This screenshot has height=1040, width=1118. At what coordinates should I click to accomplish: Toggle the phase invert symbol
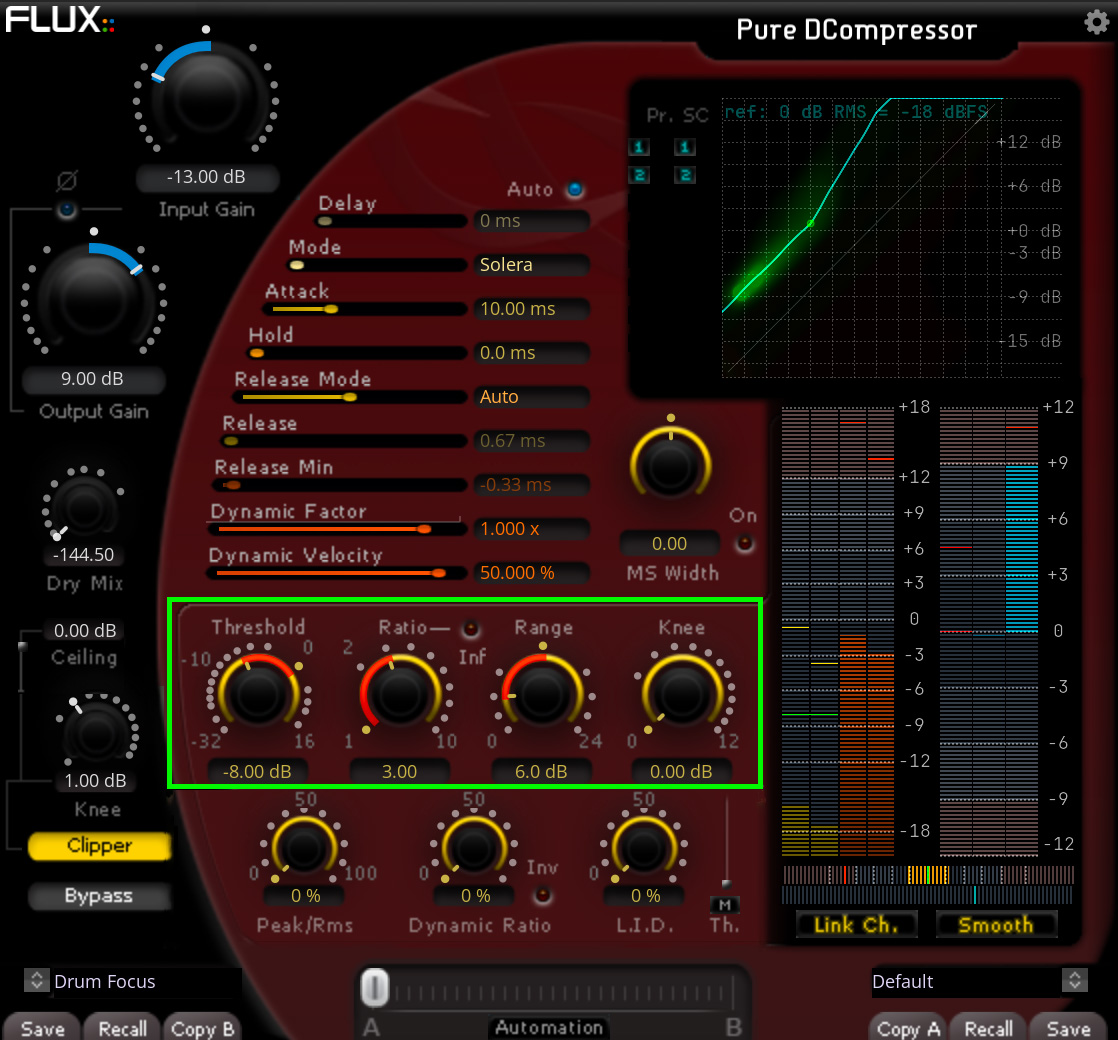point(66,180)
